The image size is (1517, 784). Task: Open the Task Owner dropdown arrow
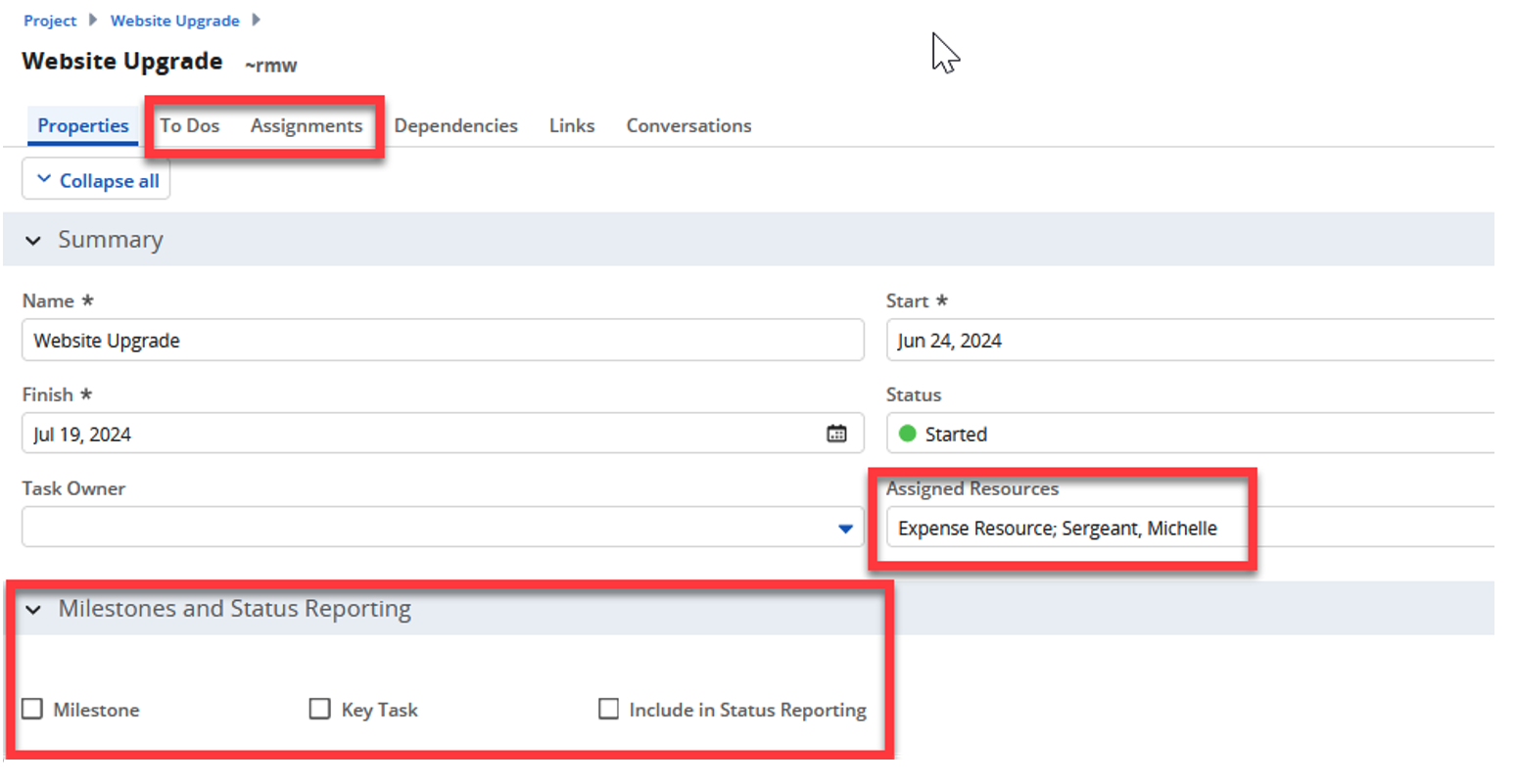pos(845,529)
